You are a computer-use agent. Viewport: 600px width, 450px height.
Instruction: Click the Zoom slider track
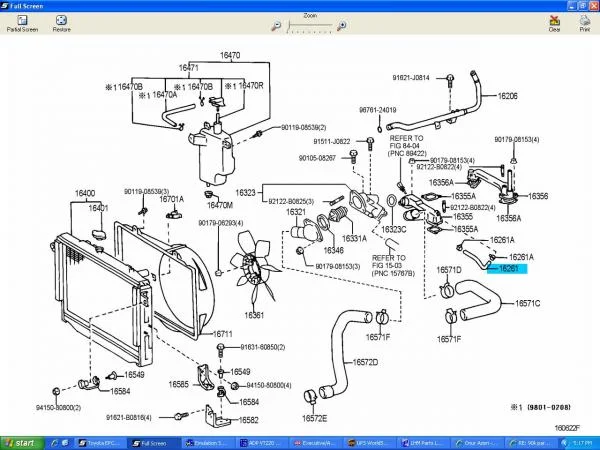pyautogui.click(x=309, y=26)
